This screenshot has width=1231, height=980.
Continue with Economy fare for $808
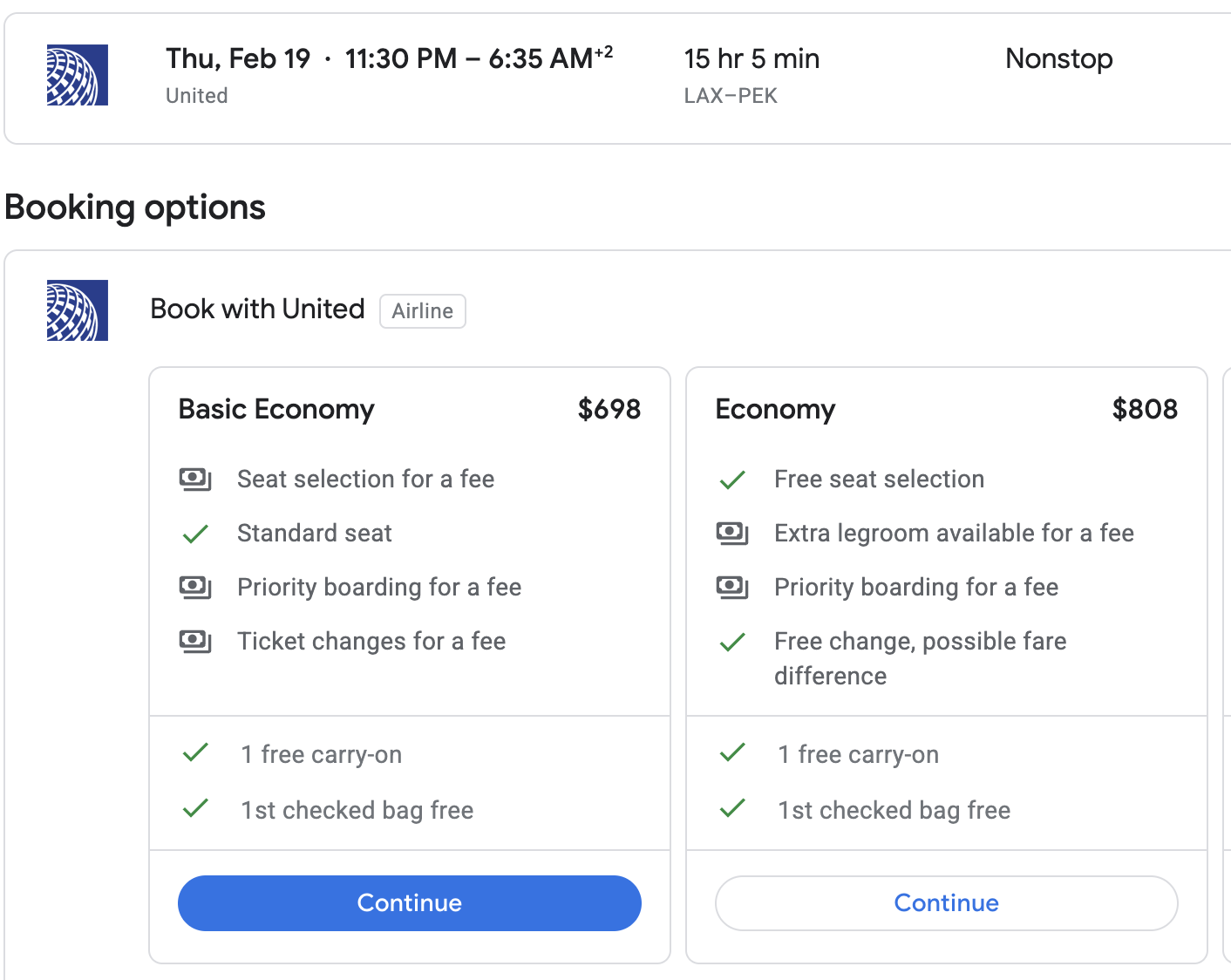[947, 903]
